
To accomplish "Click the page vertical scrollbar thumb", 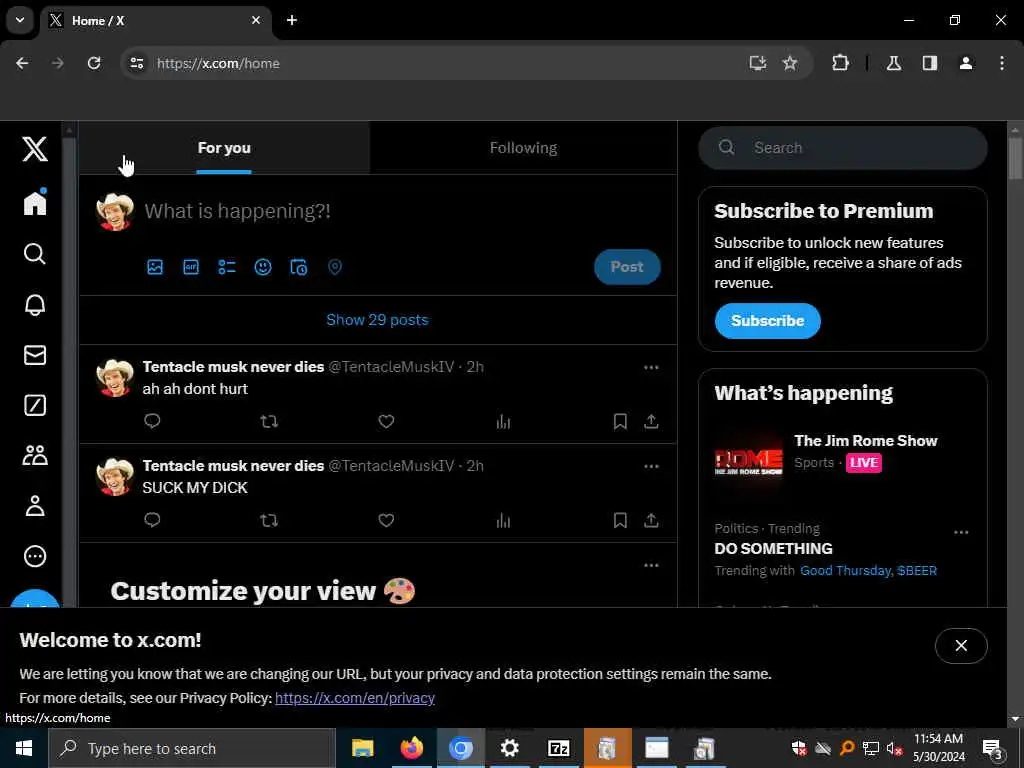I will pyautogui.click(x=1015, y=157).
